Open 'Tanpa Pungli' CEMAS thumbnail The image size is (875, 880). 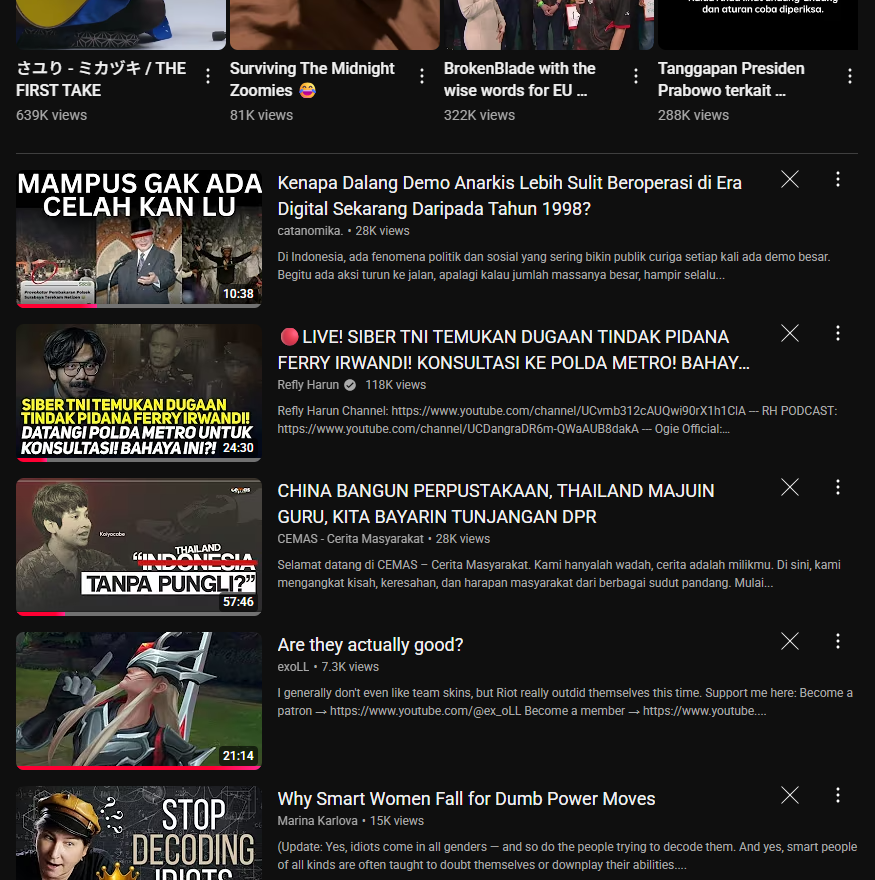tap(139, 546)
